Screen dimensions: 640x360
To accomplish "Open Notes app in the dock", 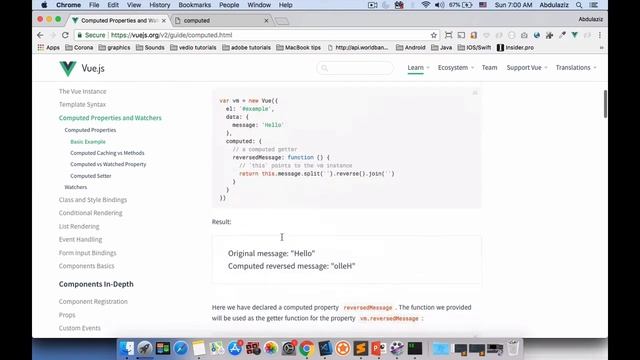I will [x=199, y=348].
